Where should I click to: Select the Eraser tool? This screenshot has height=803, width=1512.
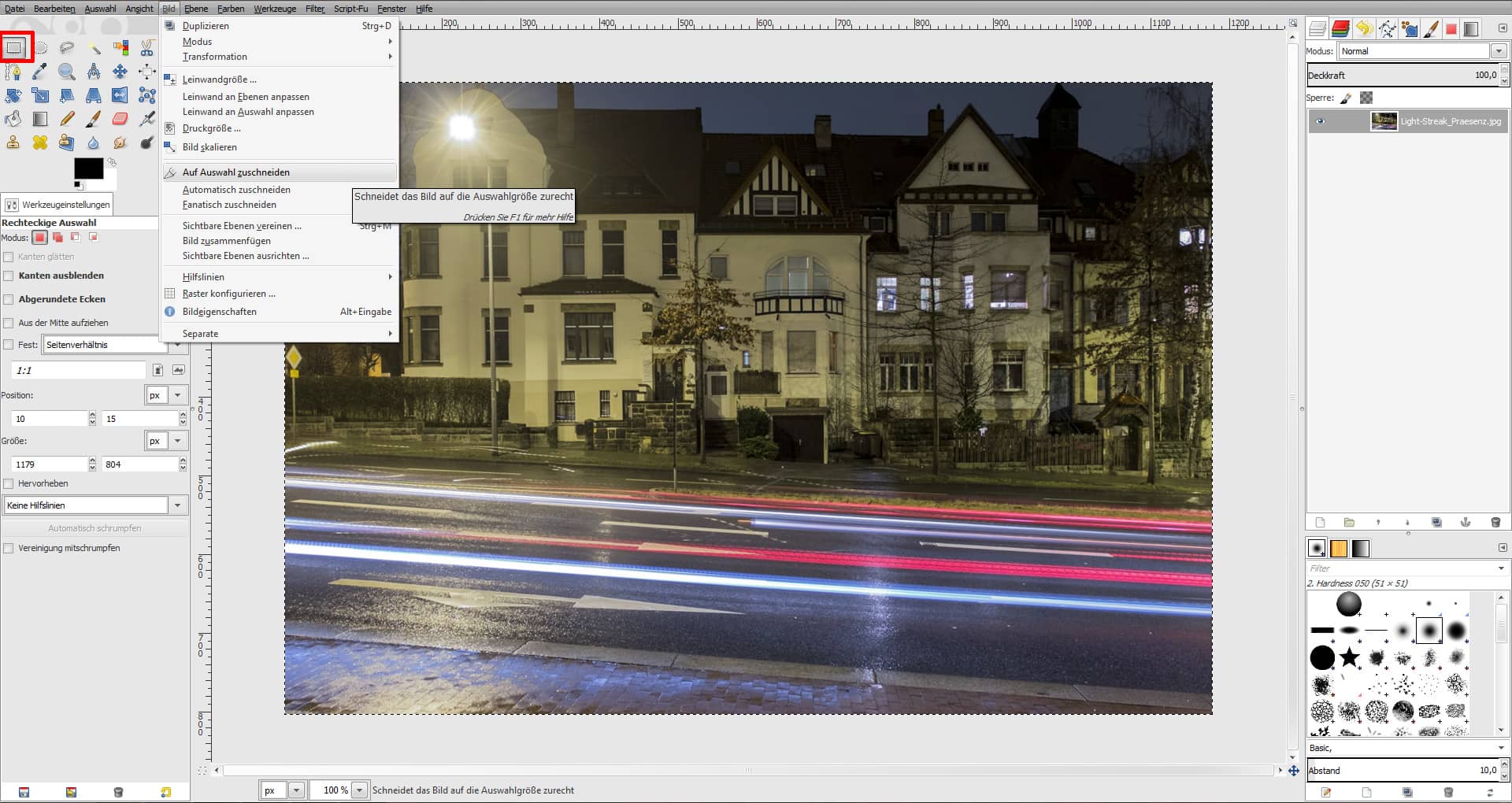[x=120, y=119]
